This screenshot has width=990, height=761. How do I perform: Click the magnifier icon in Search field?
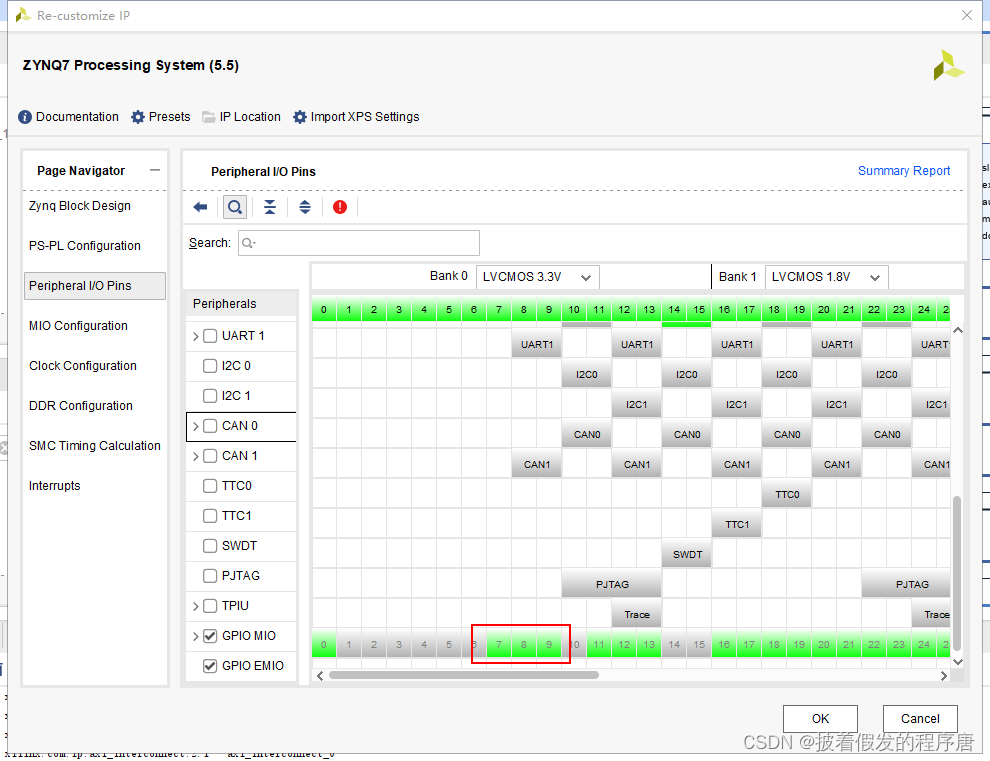248,243
